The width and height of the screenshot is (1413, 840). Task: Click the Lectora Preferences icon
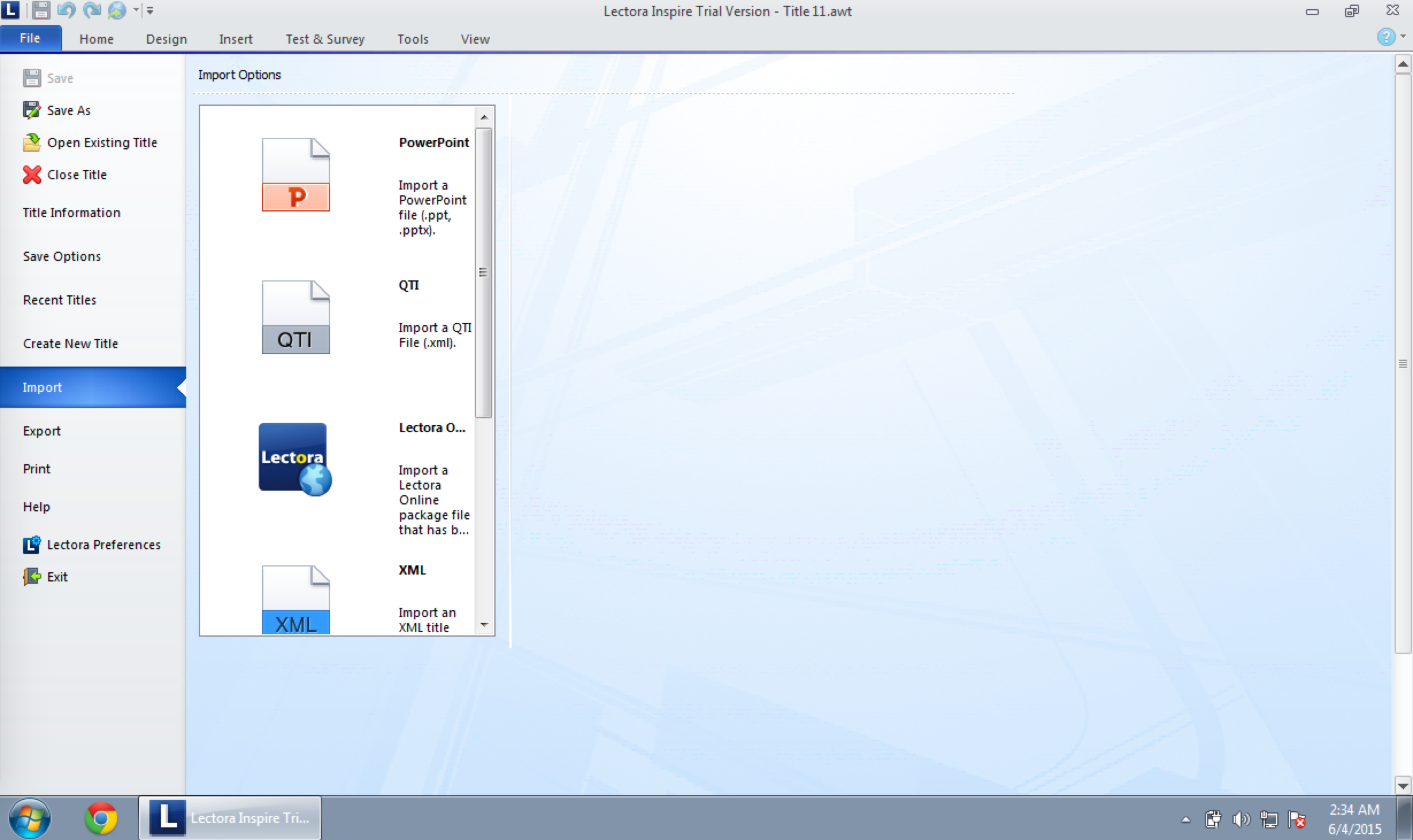point(32,544)
